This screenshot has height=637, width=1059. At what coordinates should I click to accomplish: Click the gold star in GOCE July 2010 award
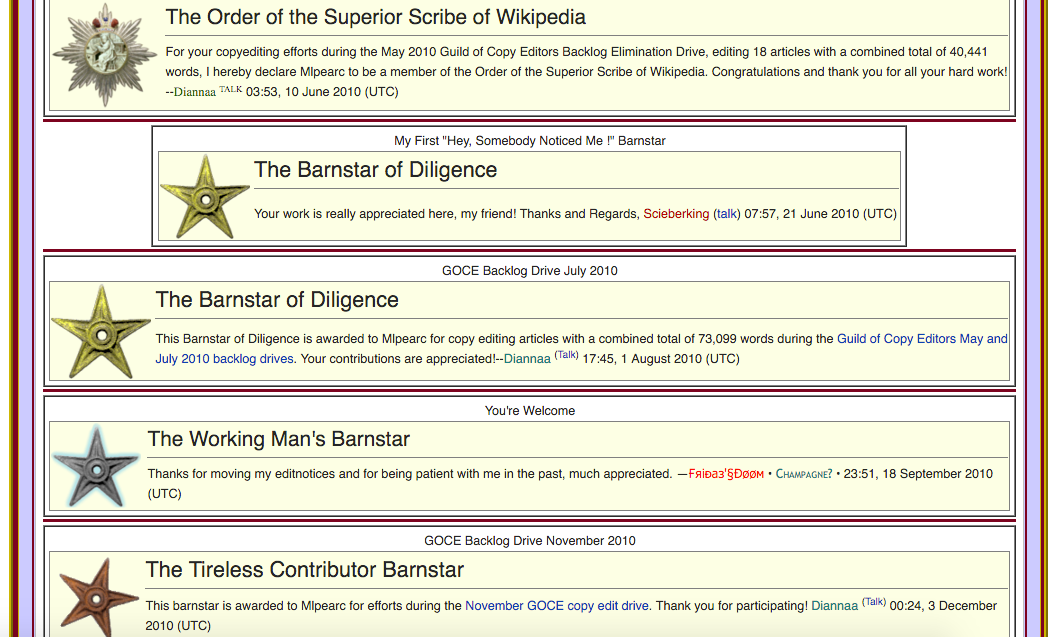pyautogui.click(x=101, y=331)
